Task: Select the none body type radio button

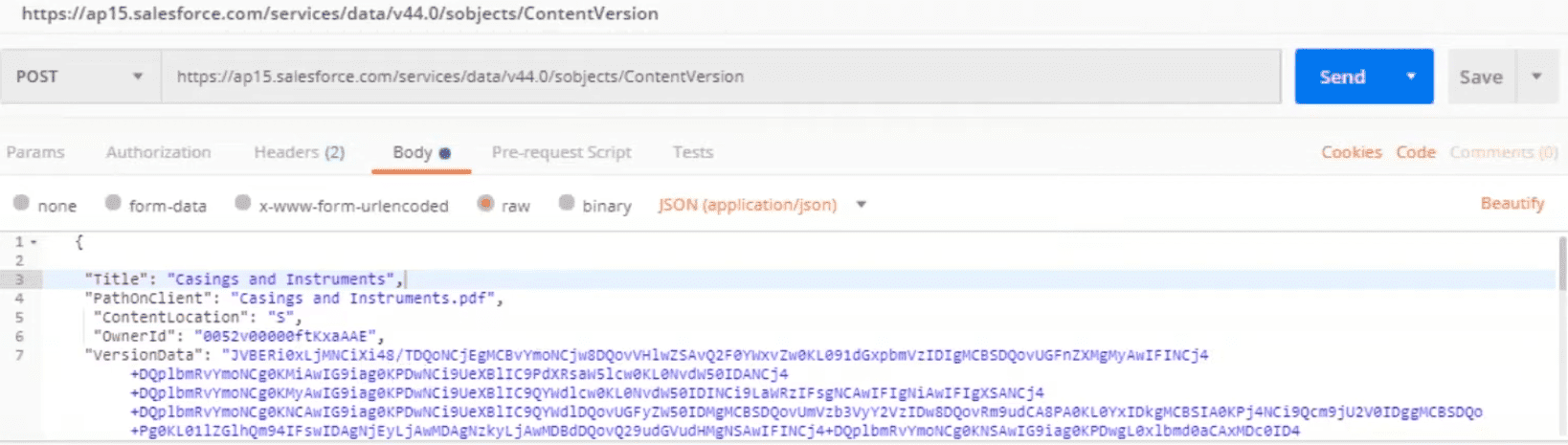Action: point(21,203)
